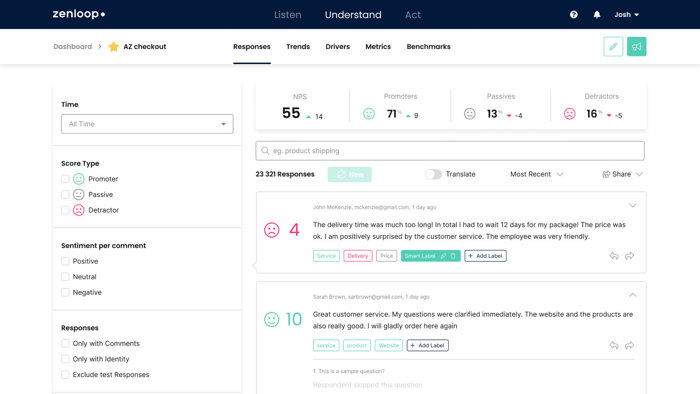
Task: Switch to the Understand section
Action: 353,15
